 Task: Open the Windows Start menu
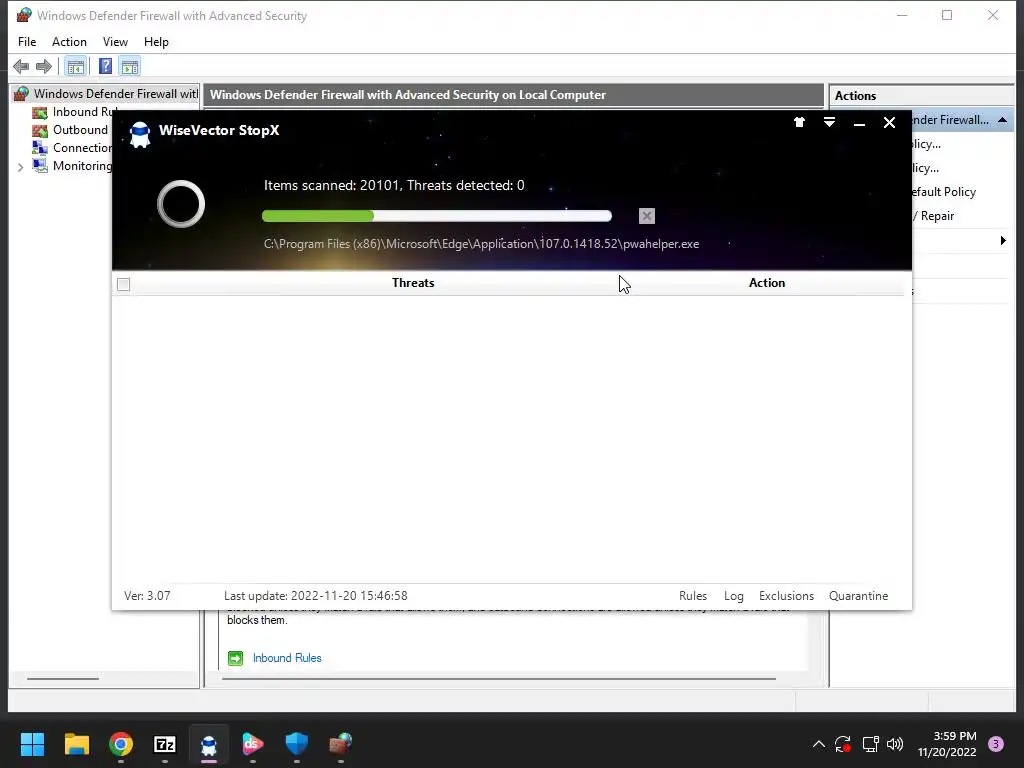(32, 744)
